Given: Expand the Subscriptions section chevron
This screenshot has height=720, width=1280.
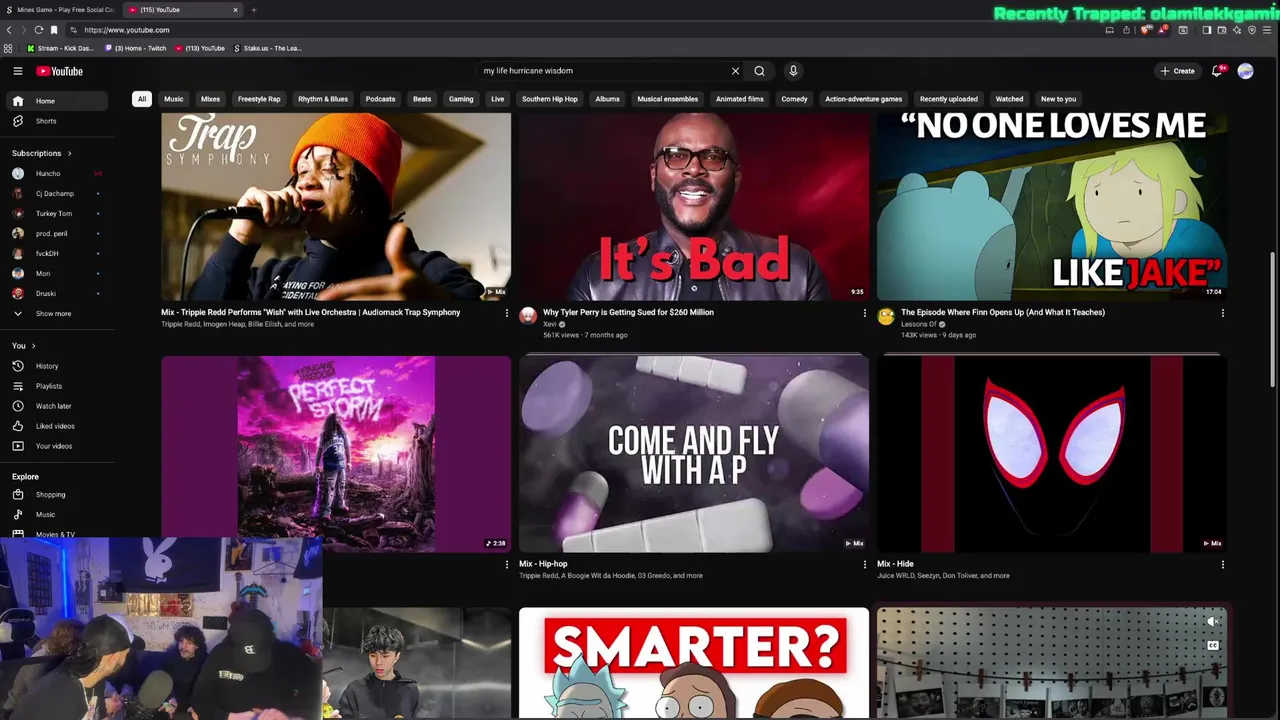Looking at the screenshot, I should [69, 153].
